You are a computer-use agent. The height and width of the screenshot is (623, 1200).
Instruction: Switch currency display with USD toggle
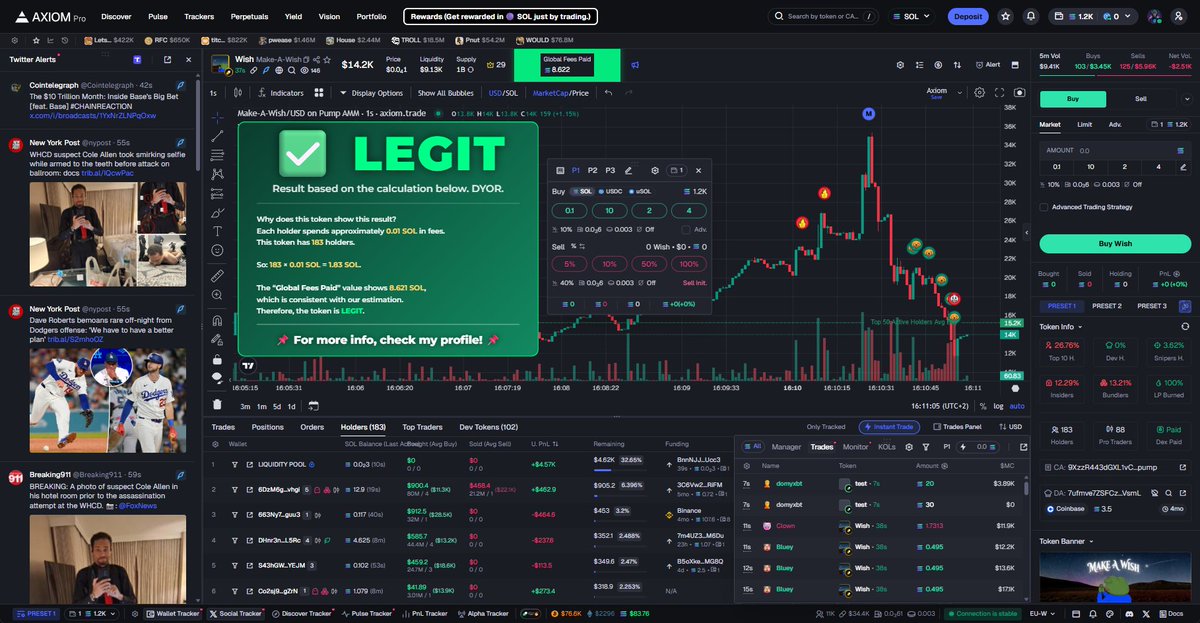1009,427
